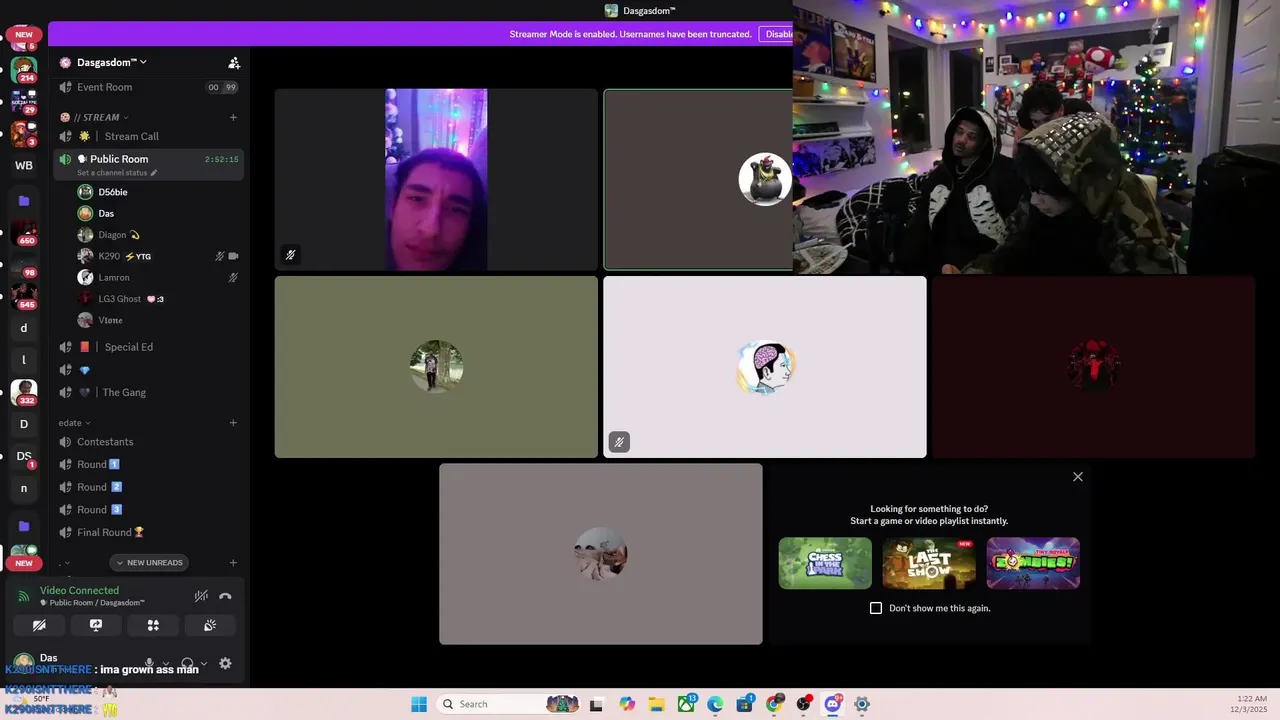Close the activities suggestion popup

pos(1078,477)
